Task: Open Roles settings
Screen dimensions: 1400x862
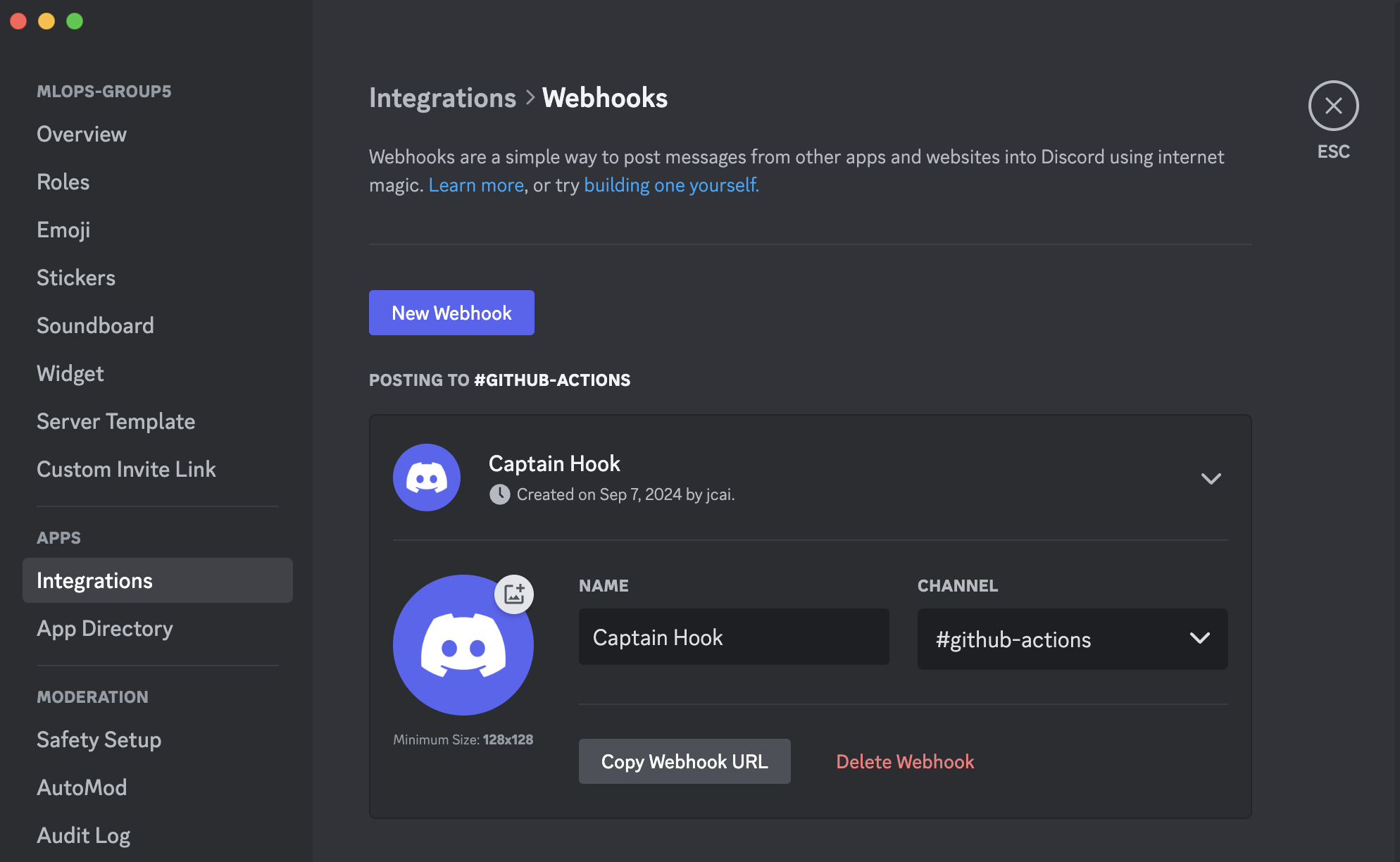Action: pos(63,182)
